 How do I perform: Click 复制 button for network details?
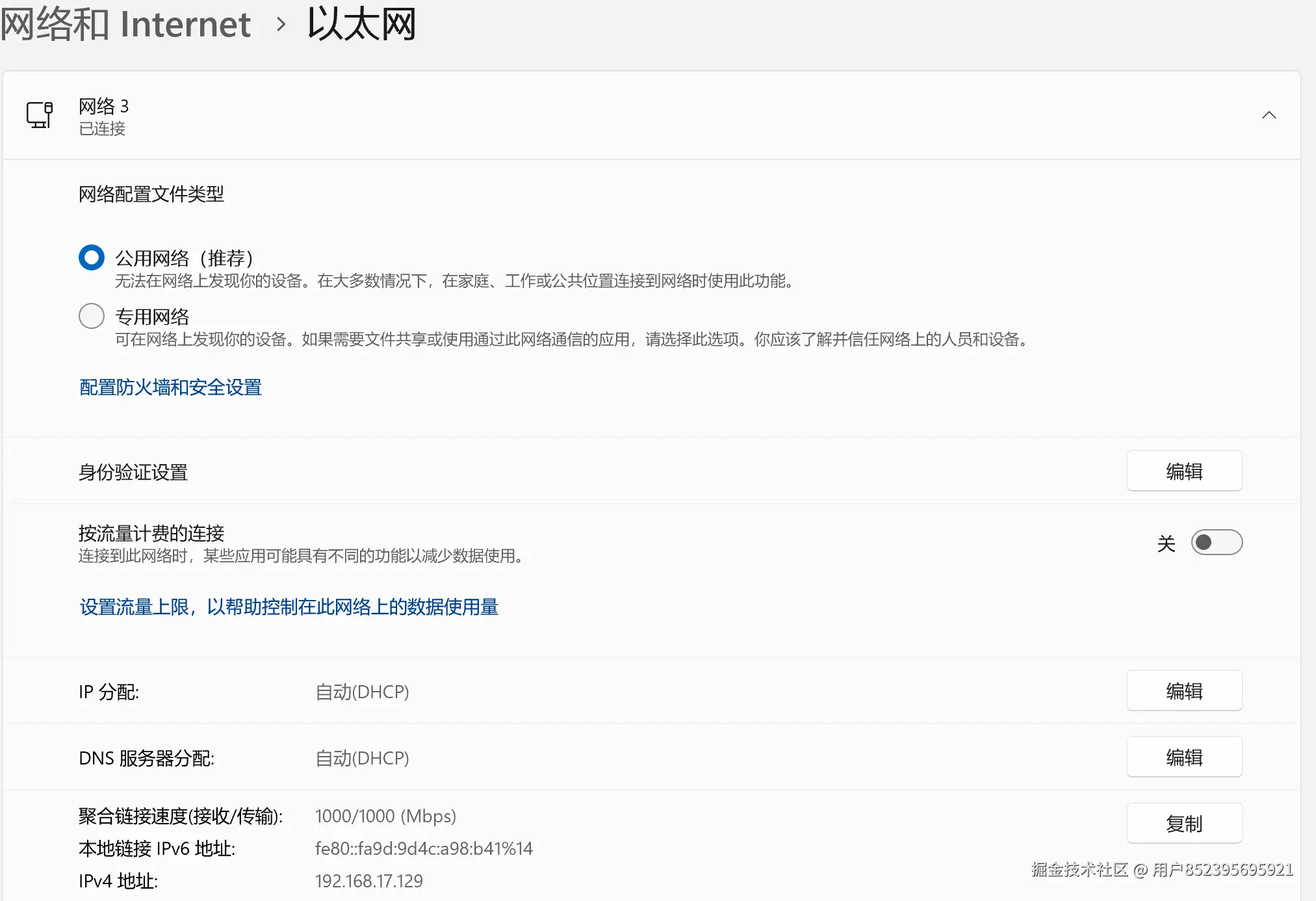[1183, 824]
